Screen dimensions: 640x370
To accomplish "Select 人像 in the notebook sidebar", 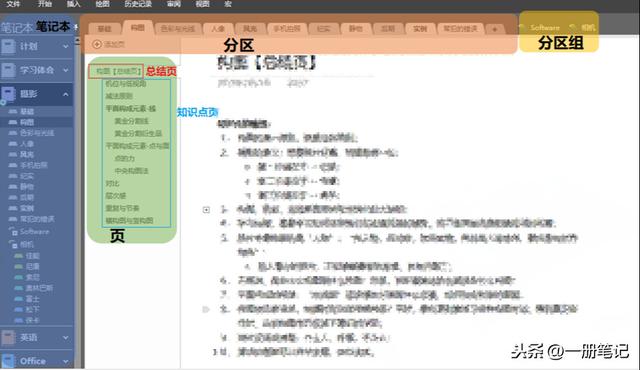I will 27,144.
